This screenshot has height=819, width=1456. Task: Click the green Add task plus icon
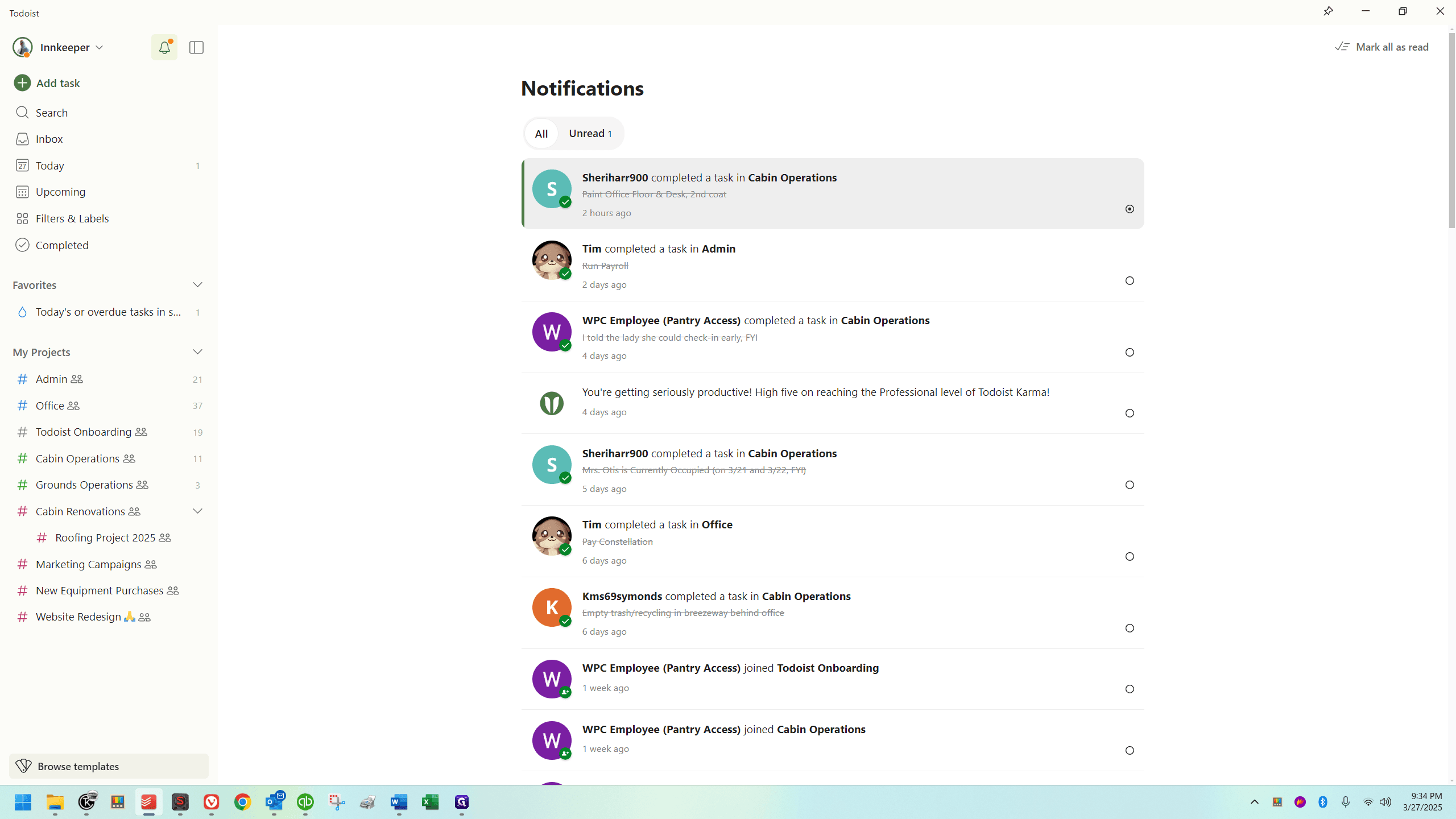click(x=22, y=83)
